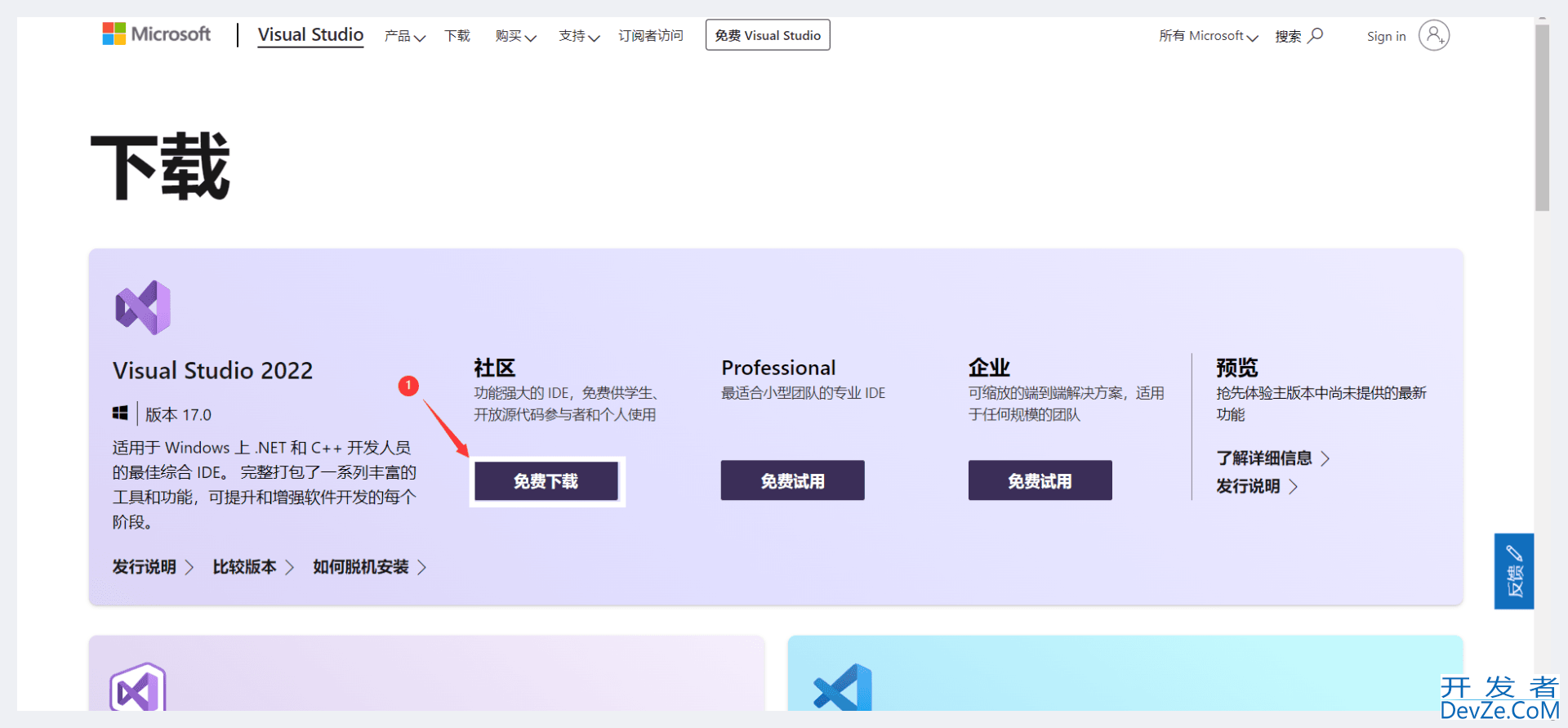
Task: Open the Visual Studio home link
Action: [310, 35]
